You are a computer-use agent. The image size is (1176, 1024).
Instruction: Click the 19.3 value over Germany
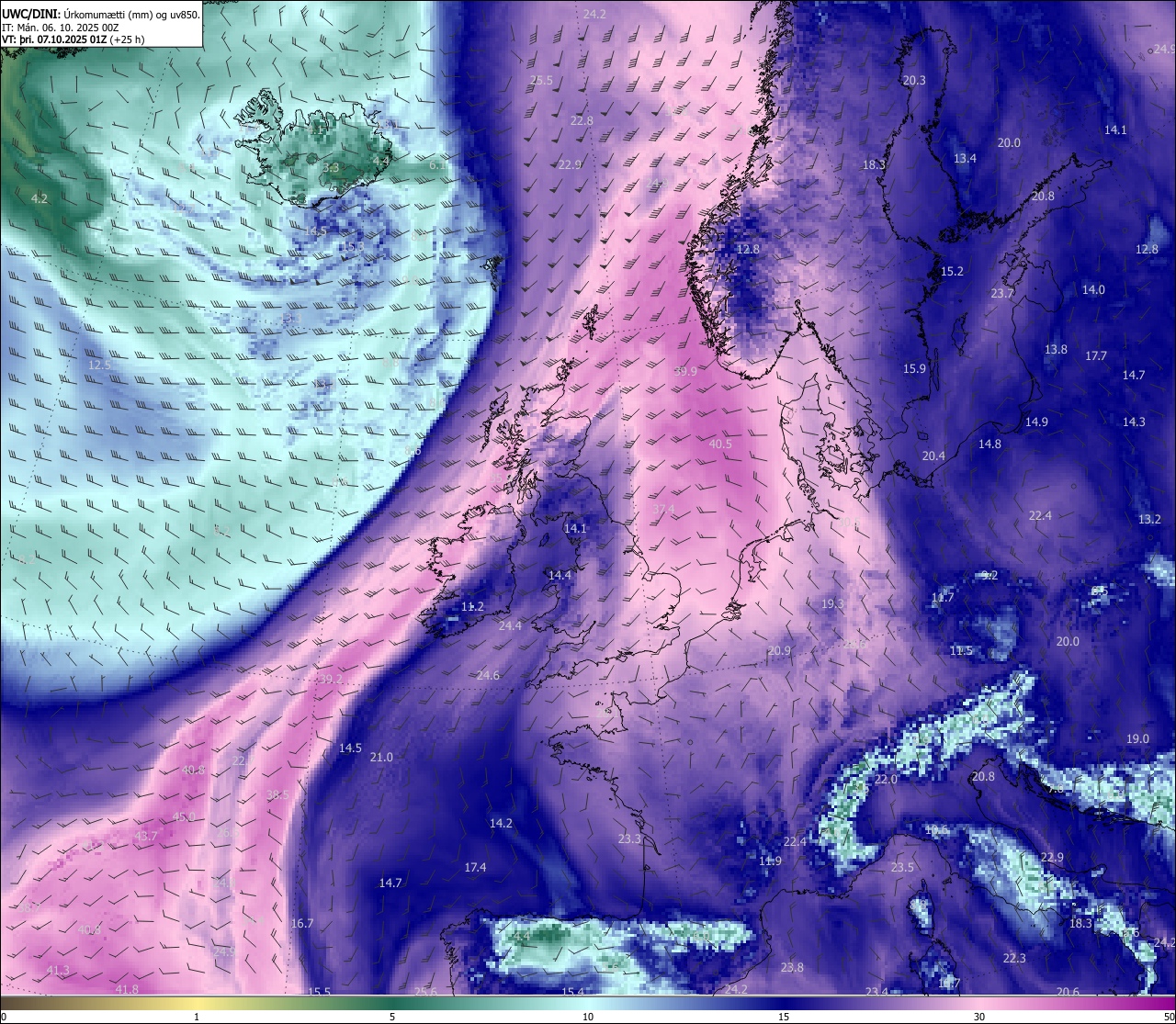click(832, 603)
